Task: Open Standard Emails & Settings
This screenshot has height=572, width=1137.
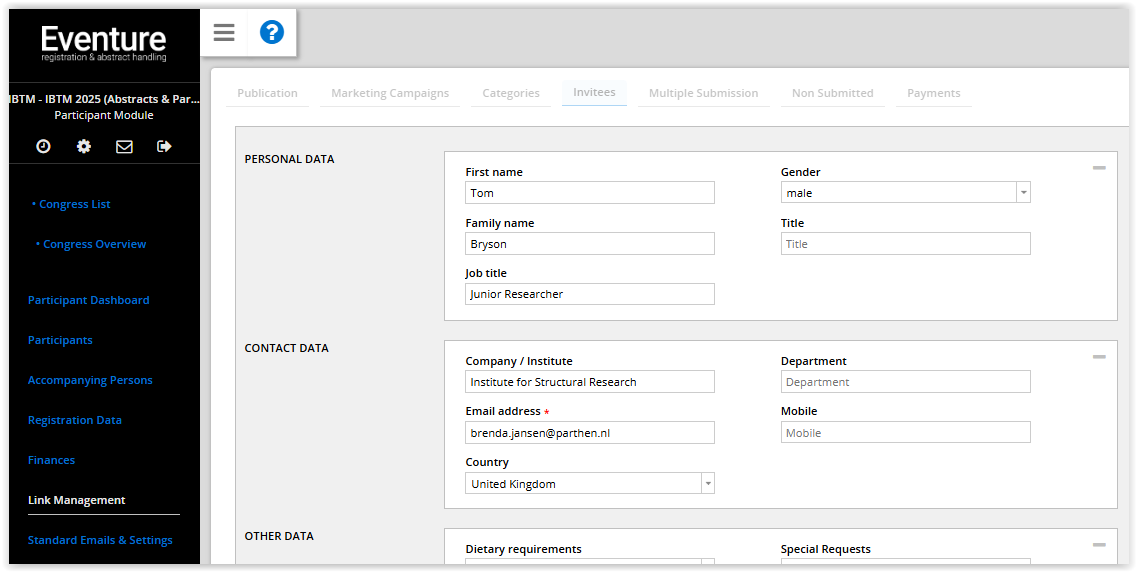Action: (x=100, y=540)
